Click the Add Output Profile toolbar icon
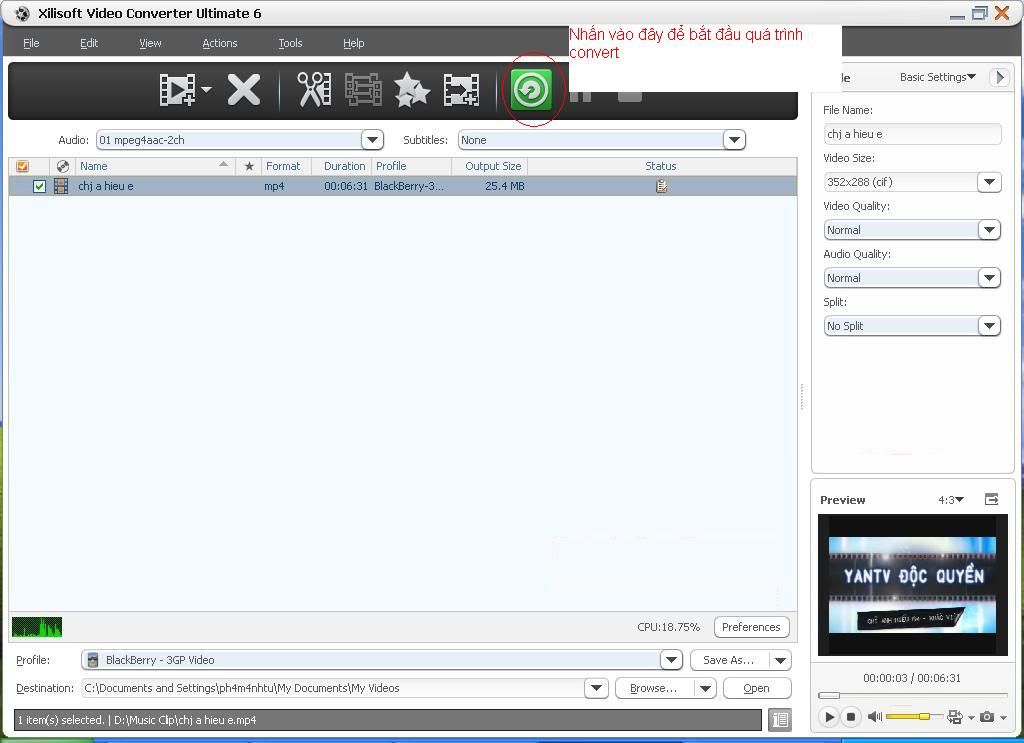Image resolution: width=1024 pixels, height=743 pixels. click(x=461, y=89)
